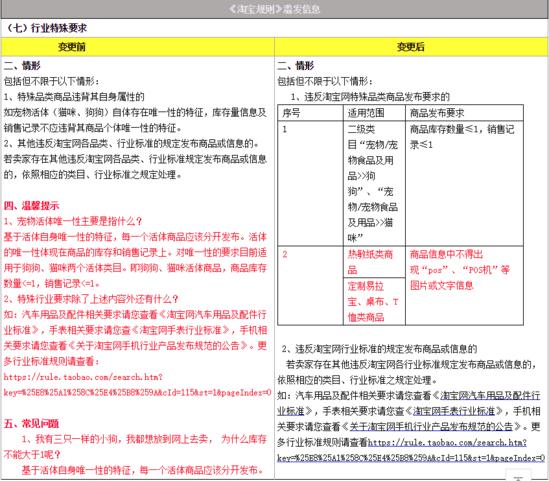
Task: Select the 定制易拉宝、桌布、T恤类商品 table cell
Action: pyautogui.click(x=374, y=301)
